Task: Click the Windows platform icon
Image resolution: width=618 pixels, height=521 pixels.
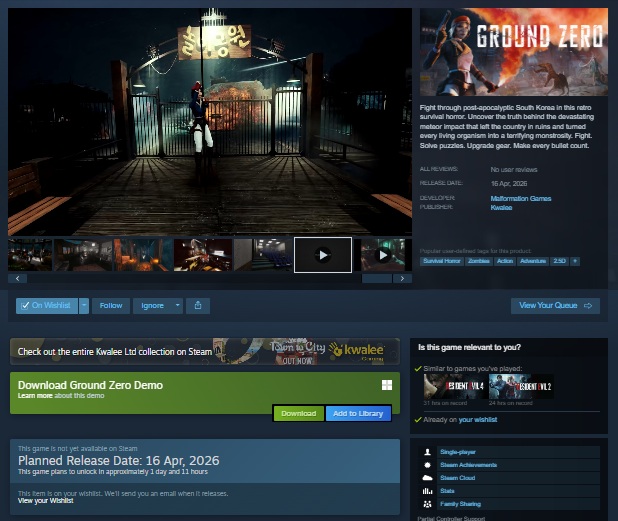Action: click(387, 385)
